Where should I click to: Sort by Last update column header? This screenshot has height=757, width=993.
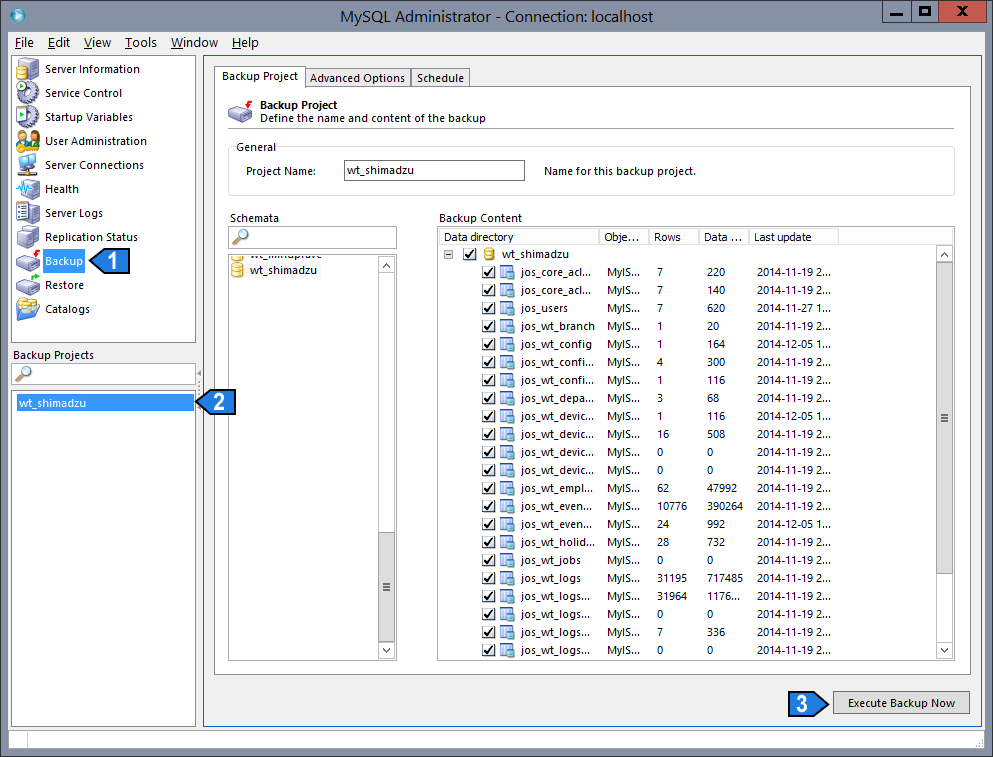794,237
